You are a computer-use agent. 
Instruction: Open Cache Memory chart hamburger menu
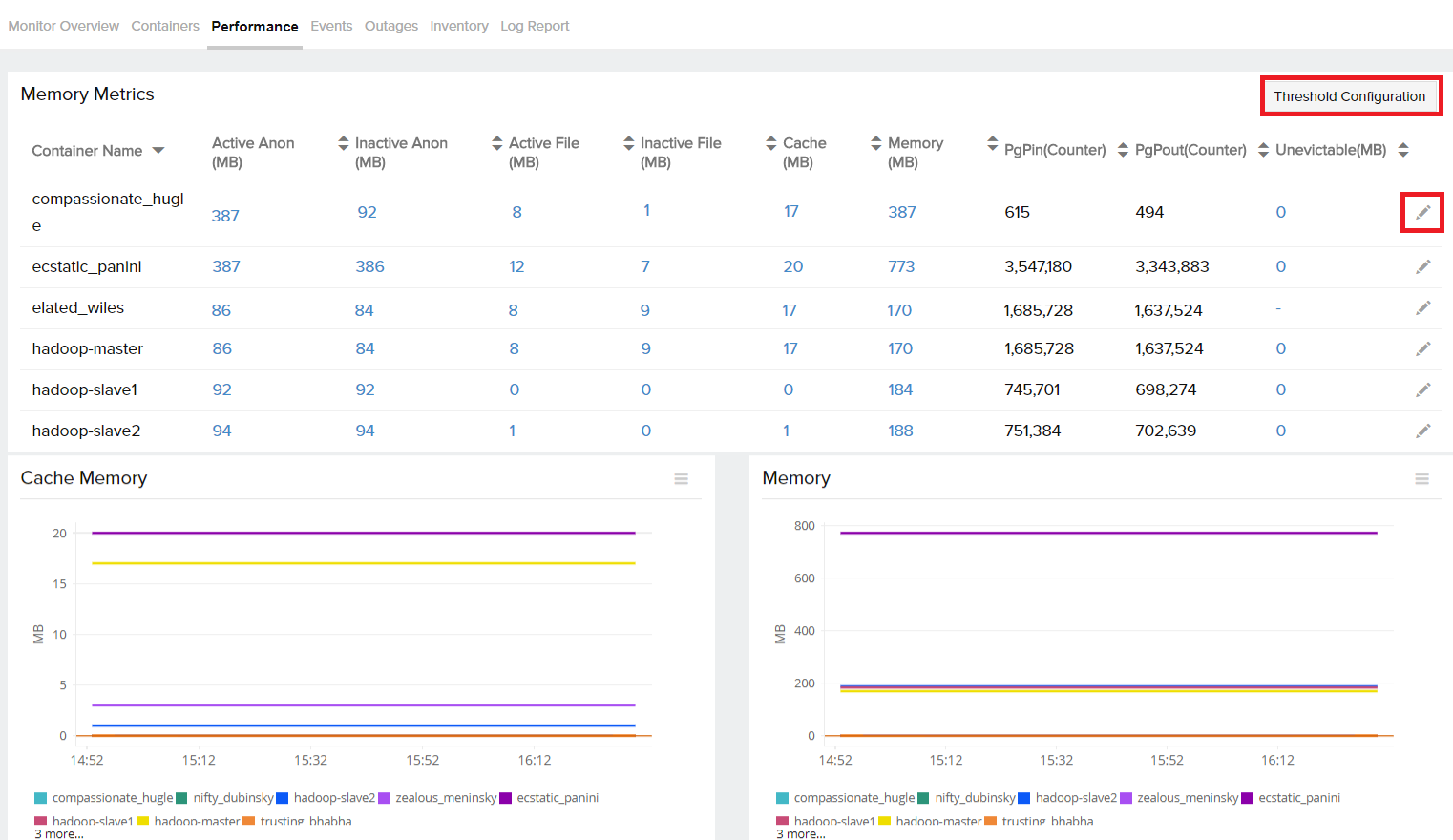point(681,479)
